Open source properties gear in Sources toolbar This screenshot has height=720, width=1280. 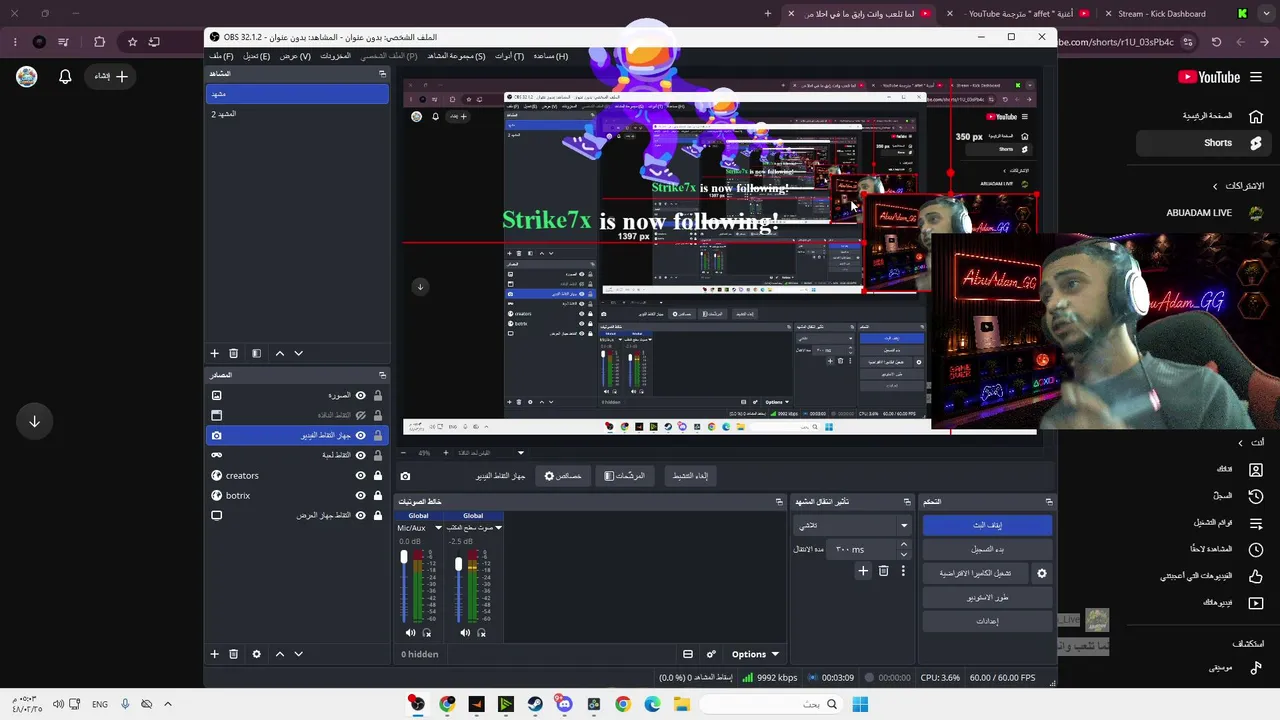click(256, 654)
